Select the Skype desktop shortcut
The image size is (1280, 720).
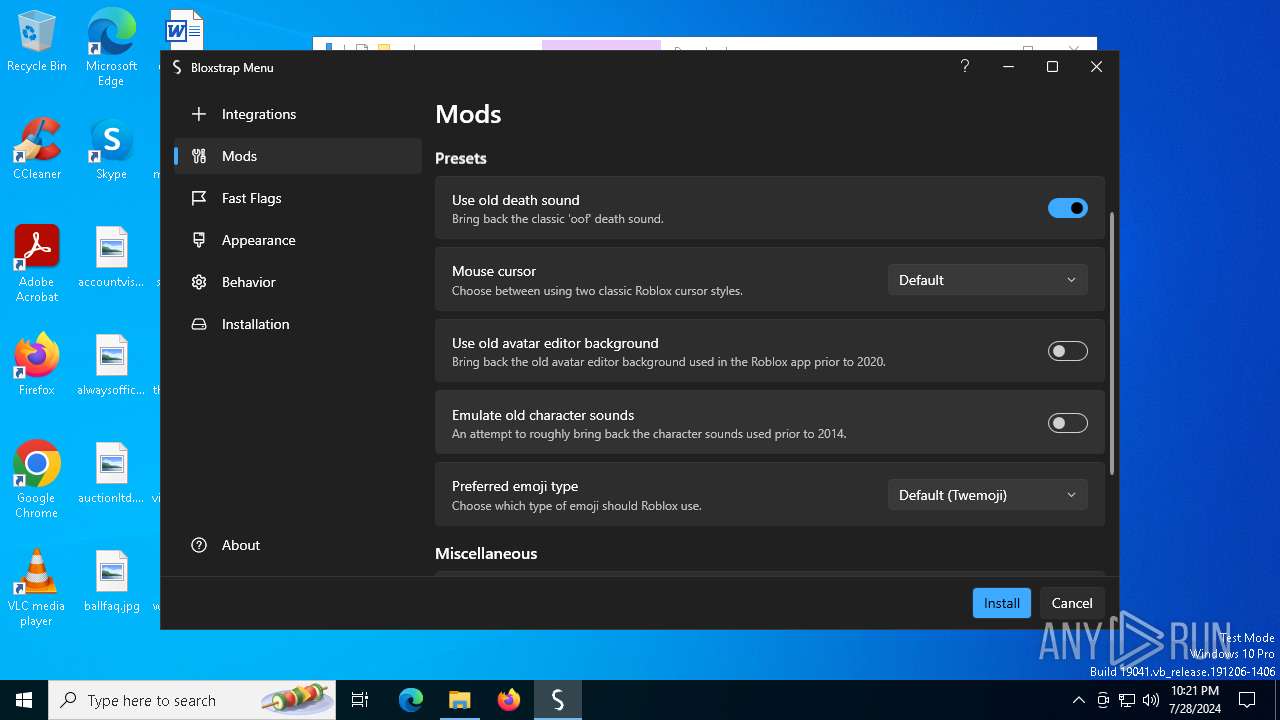(x=111, y=148)
